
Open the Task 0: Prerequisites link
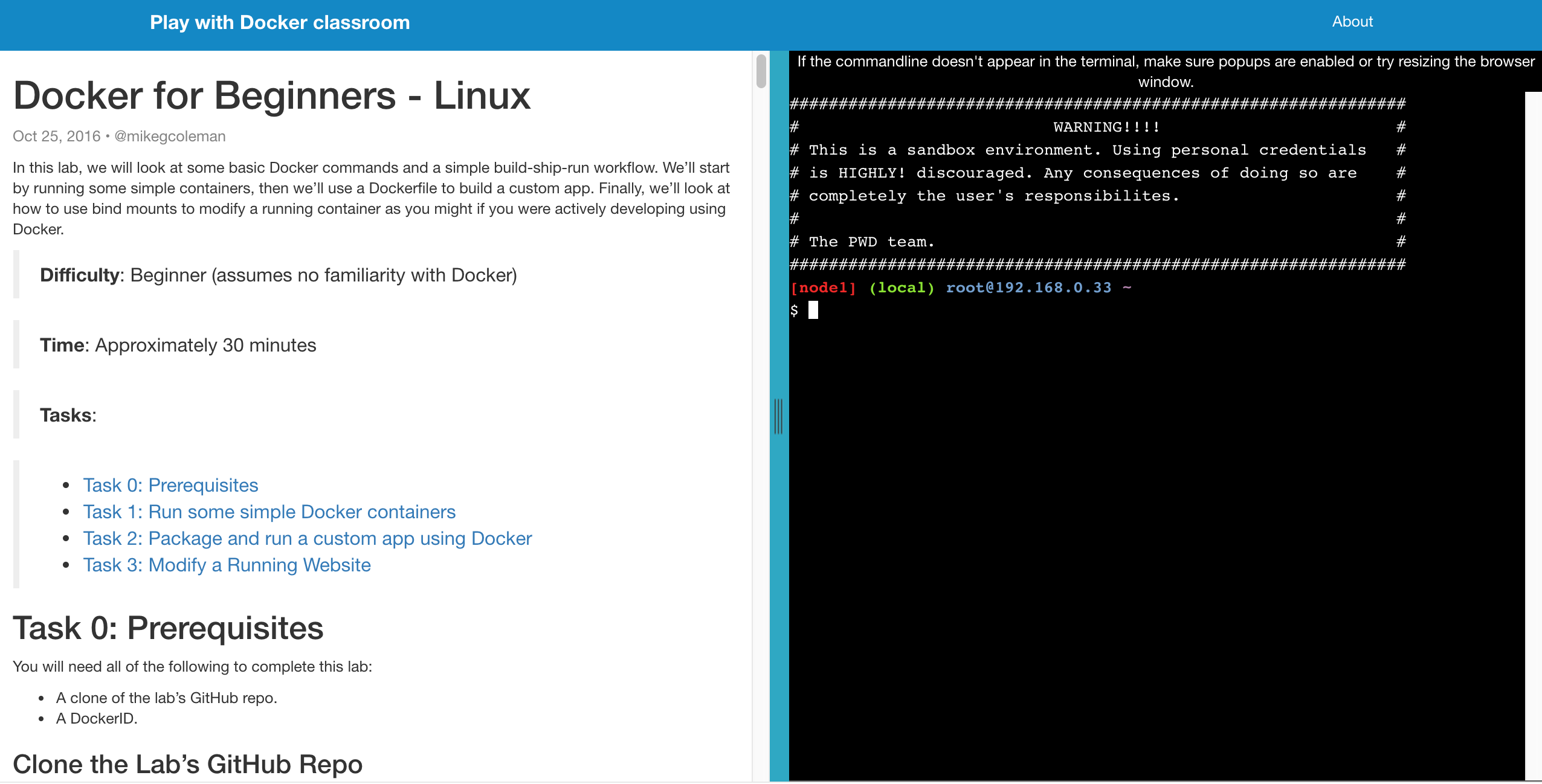[x=170, y=485]
